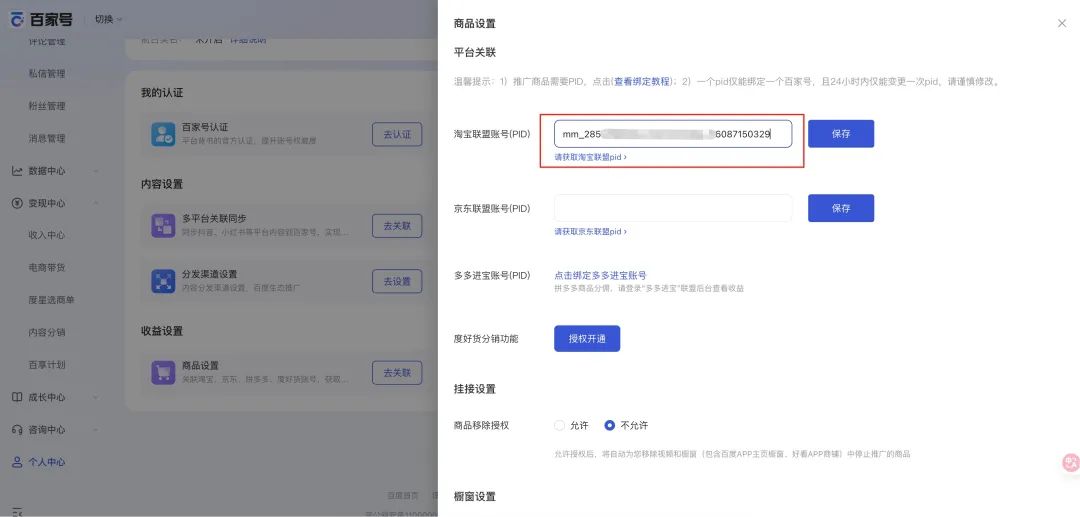This screenshot has width=1080, height=517.
Task: Click the 多平台关联同步 icon
Action: pyautogui.click(x=163, y=226)
